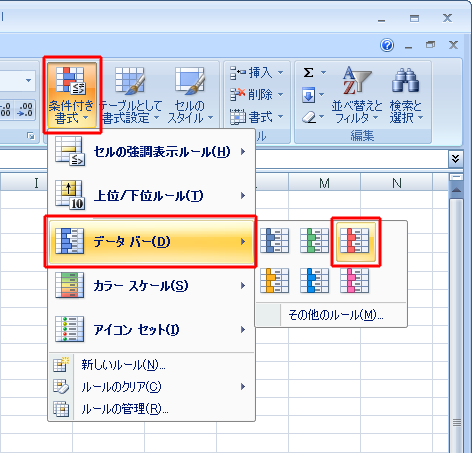Select column N header
The image size is (472, 453).
(x=397, y=183)
